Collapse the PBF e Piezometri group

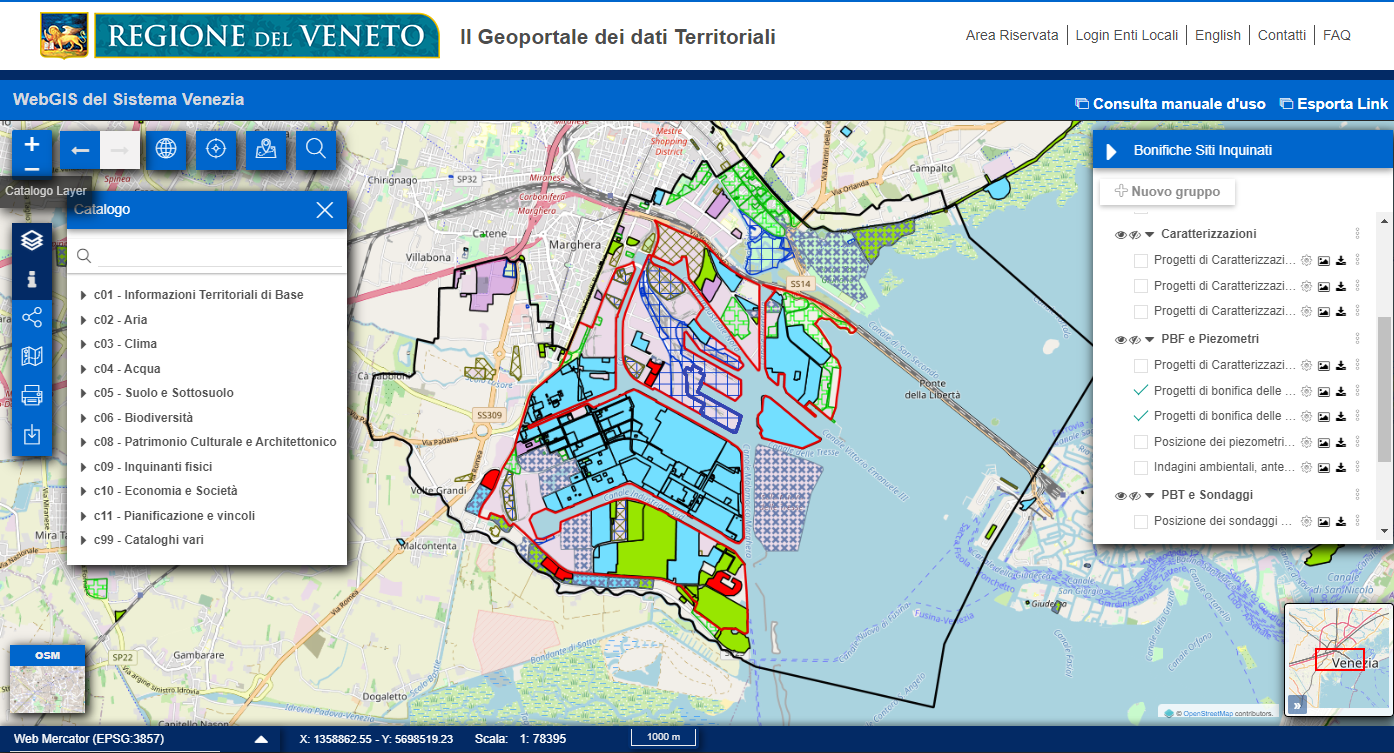[1150, 340]
